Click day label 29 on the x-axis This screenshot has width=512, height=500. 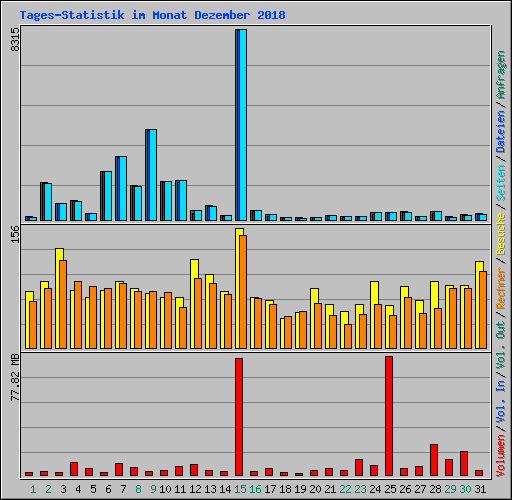[x=450, y=489]
